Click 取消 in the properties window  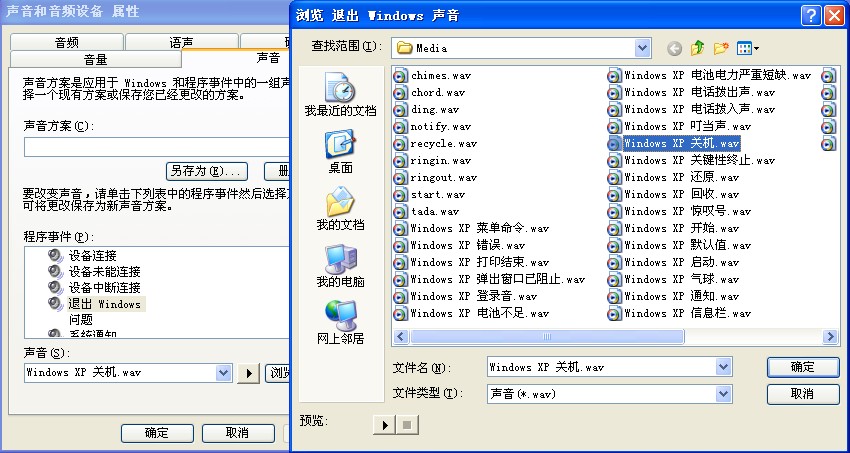[x=238, y=433]
